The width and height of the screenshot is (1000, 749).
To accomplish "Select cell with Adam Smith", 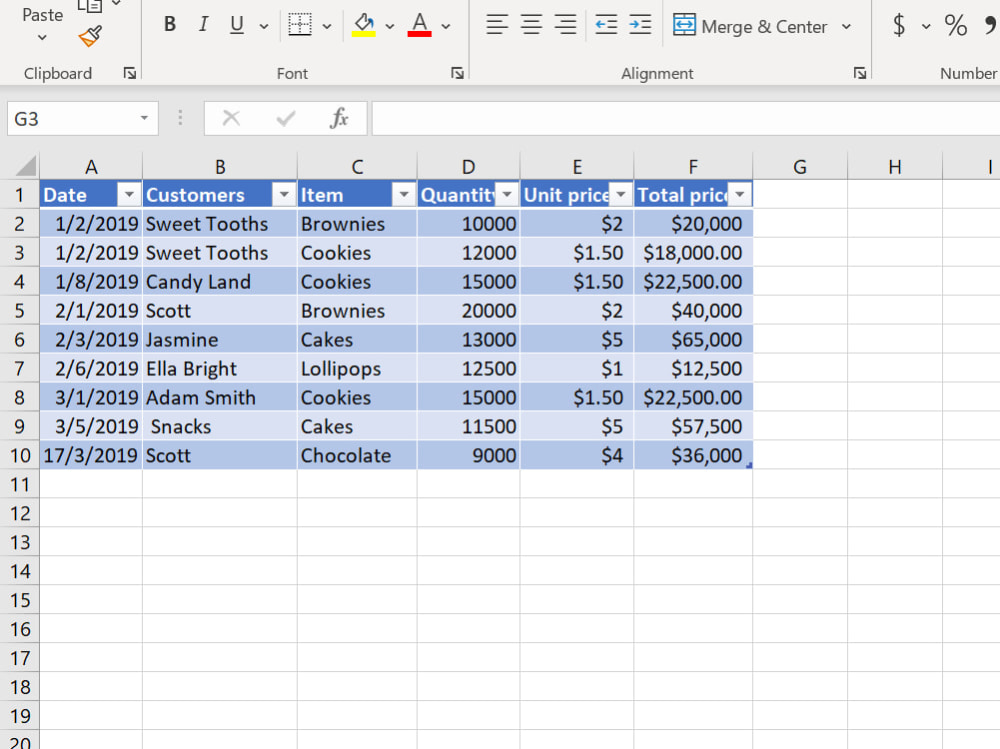I will (220, 397).
